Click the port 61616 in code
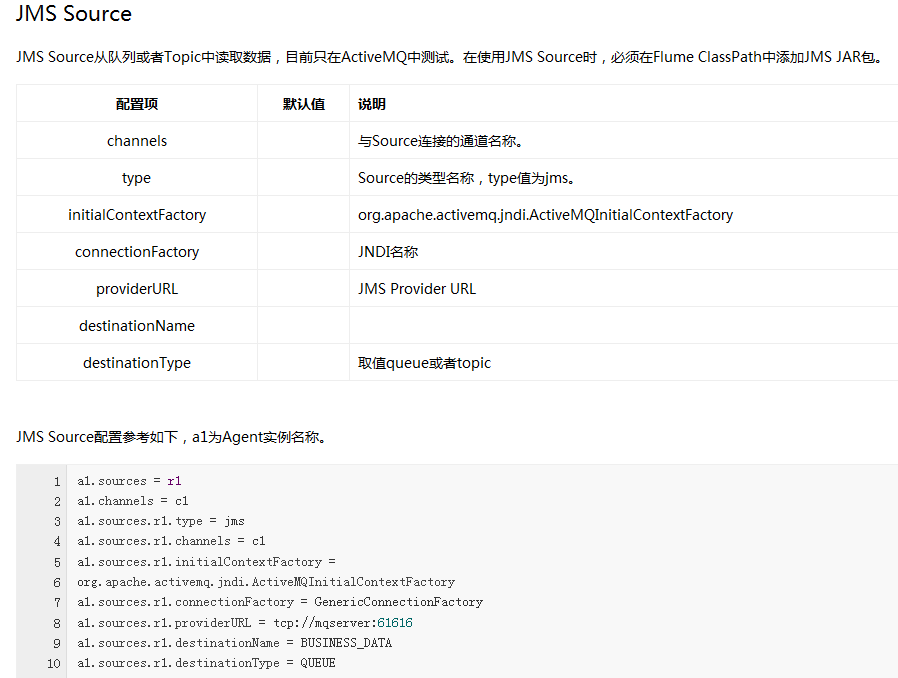The image size is (898, 678). (x=395, y=623)
